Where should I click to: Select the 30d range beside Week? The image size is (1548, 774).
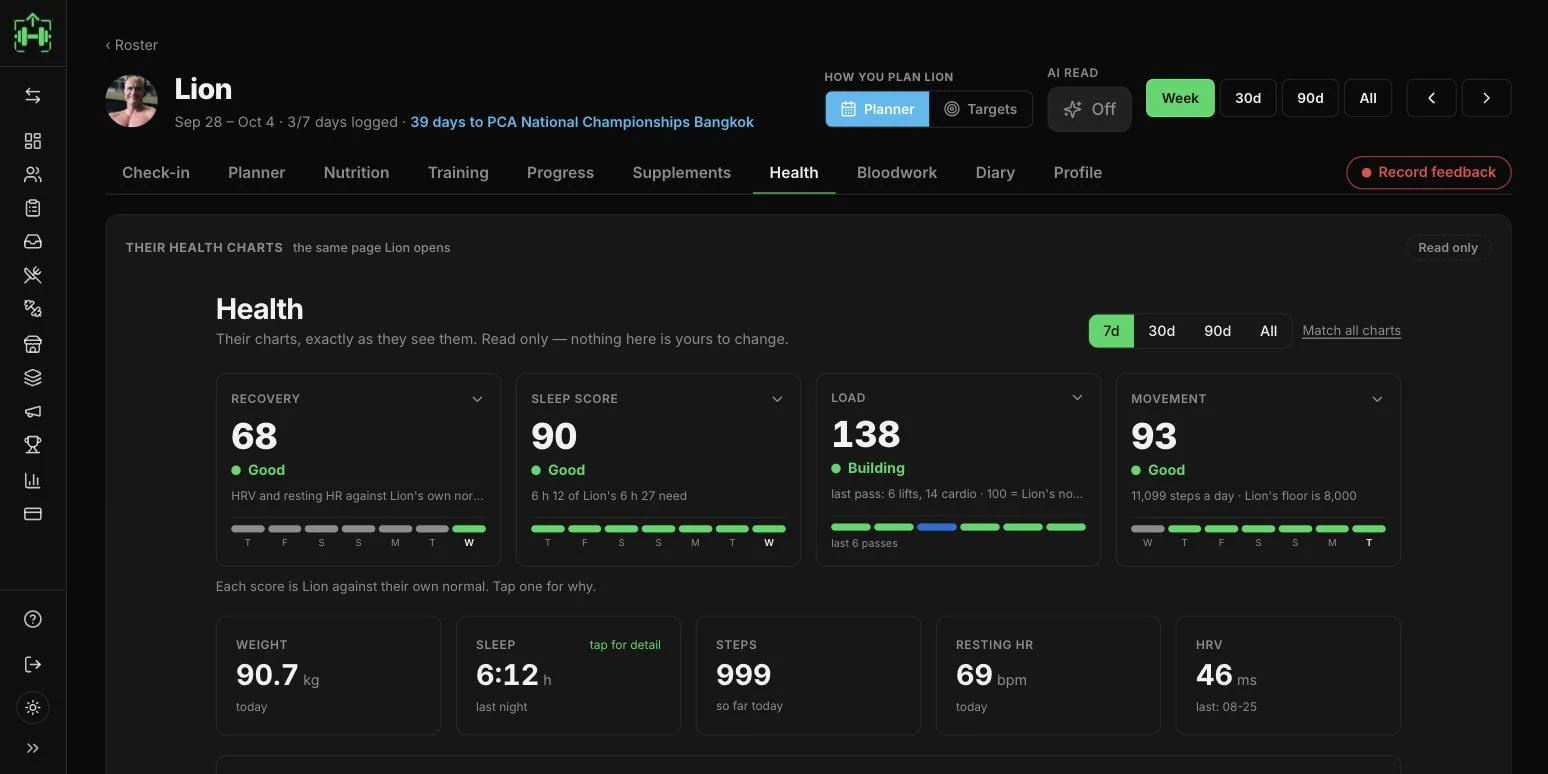point(1248,98)
